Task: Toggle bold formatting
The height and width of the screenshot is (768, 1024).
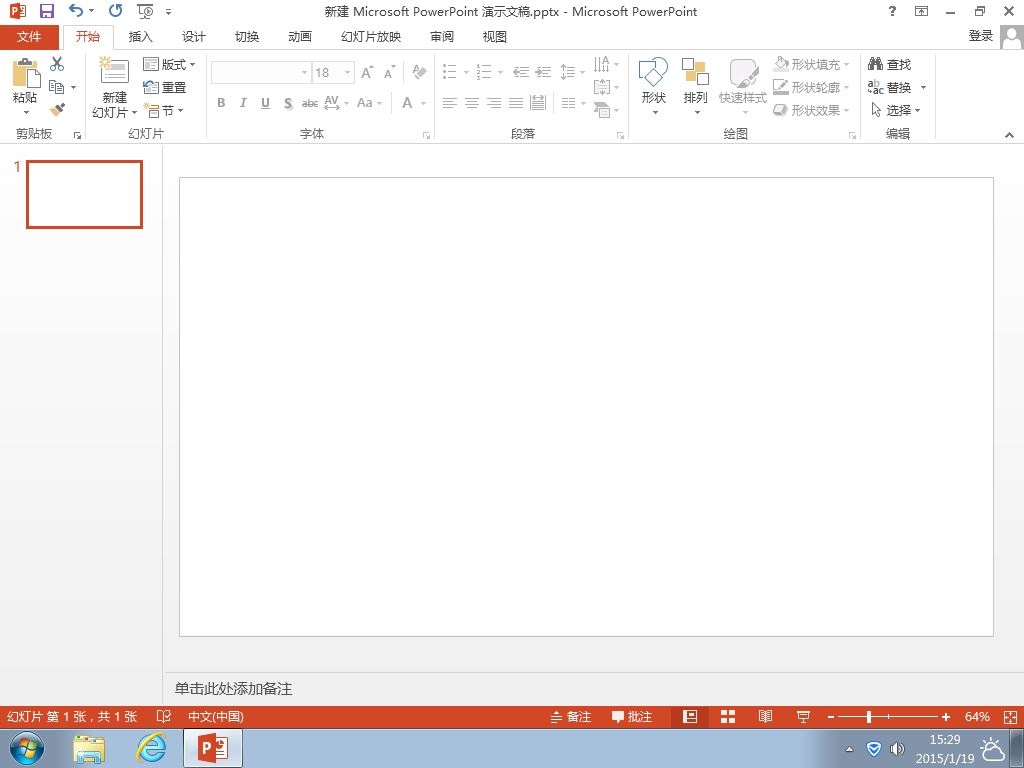Action: pyautogui.click(x=221, y=103)
